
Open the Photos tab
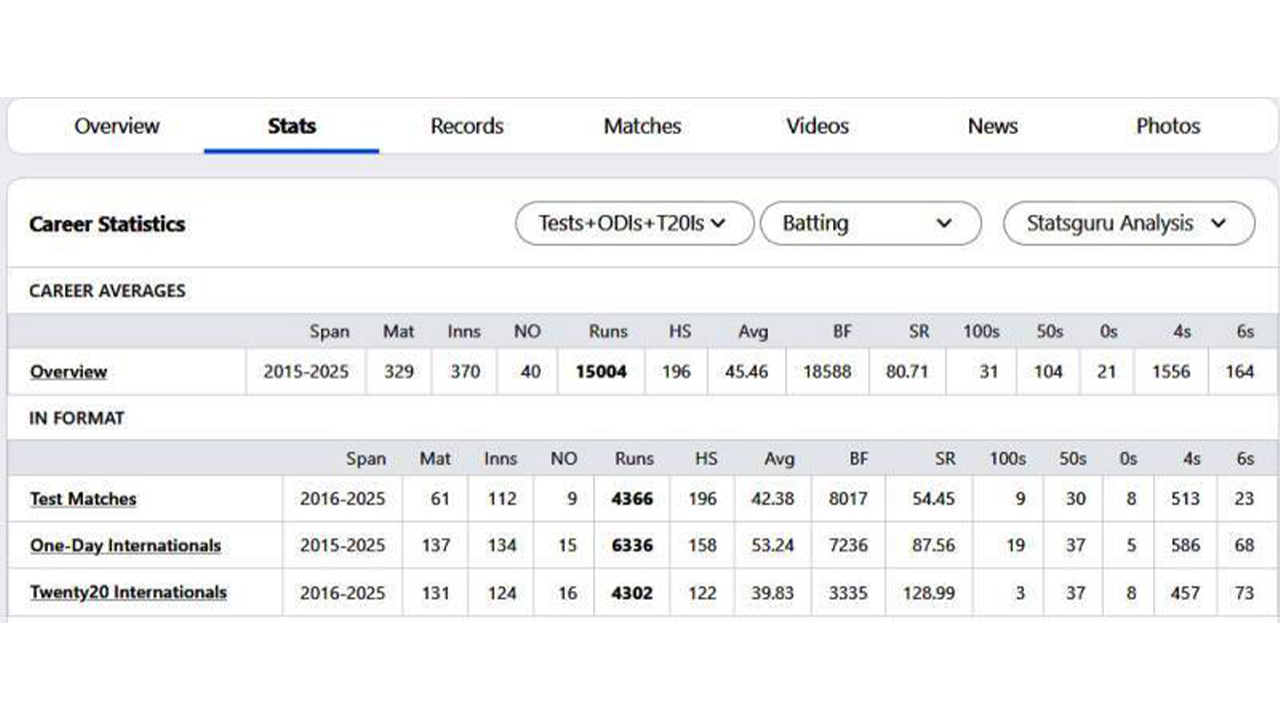point(1168,126)
